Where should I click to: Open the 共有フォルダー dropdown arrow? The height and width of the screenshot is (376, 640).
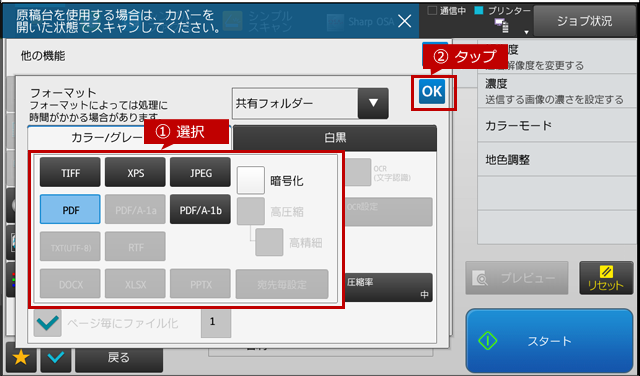coord(373,103)
